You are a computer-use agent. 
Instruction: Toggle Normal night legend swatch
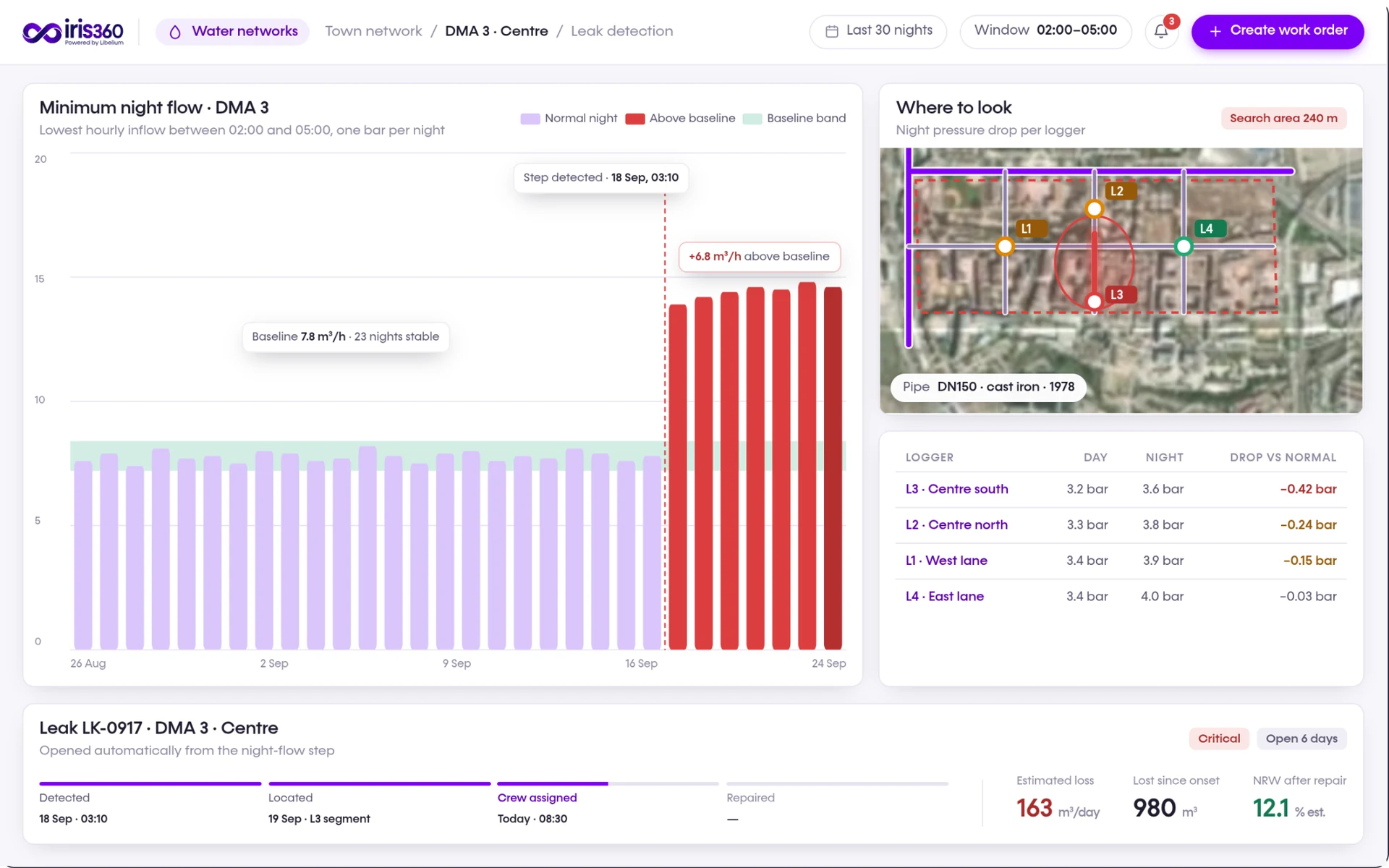pyautogui.click(x=530, y=119)
